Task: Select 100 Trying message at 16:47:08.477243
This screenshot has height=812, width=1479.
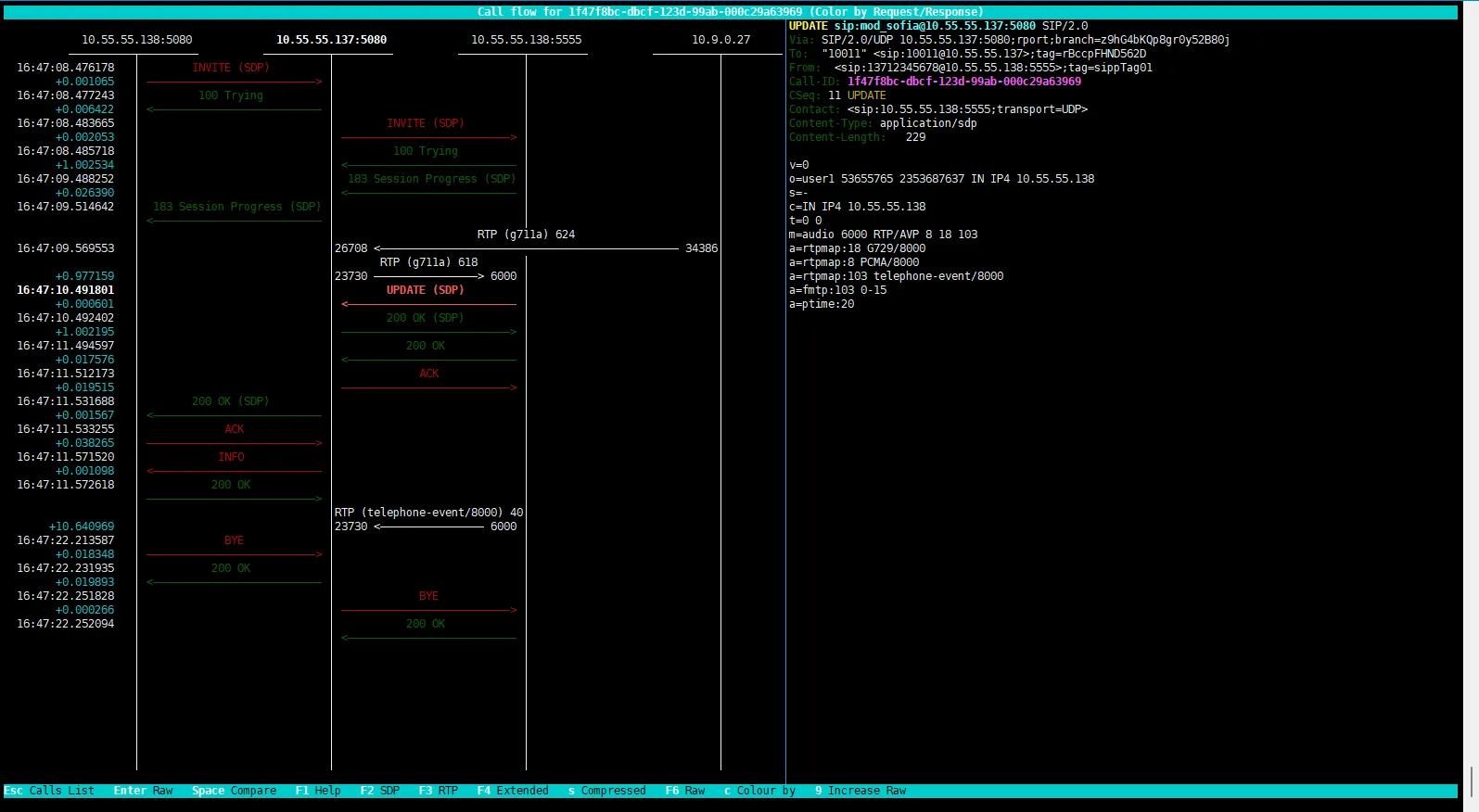Action: pos(231,95)
